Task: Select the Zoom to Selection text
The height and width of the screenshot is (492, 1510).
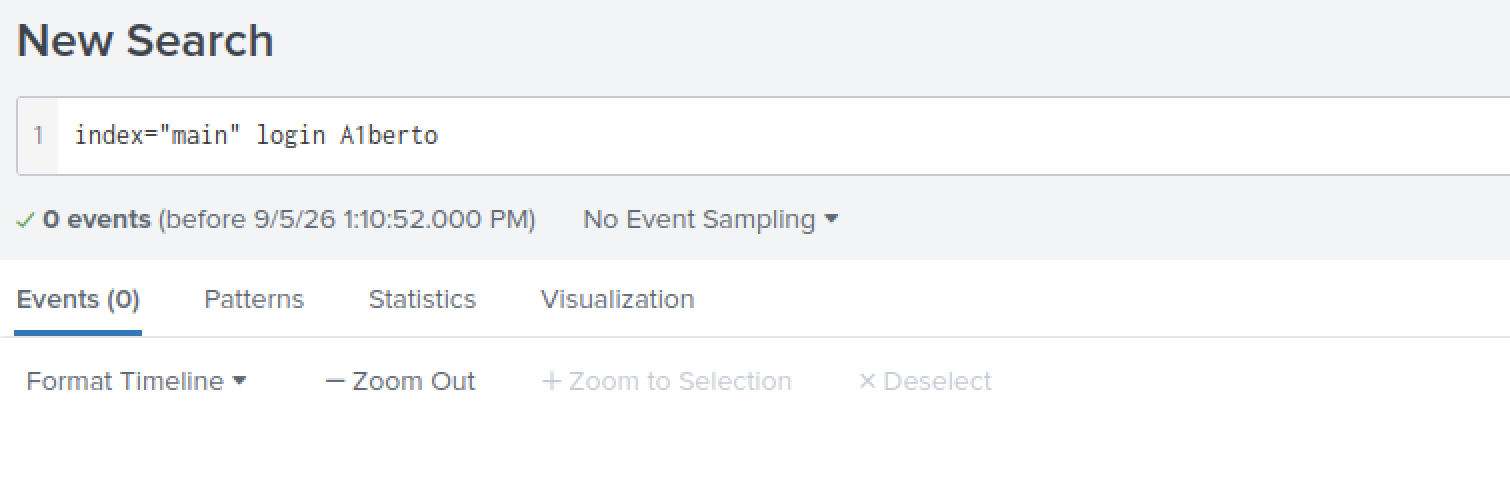Action: tap(680, 382)
